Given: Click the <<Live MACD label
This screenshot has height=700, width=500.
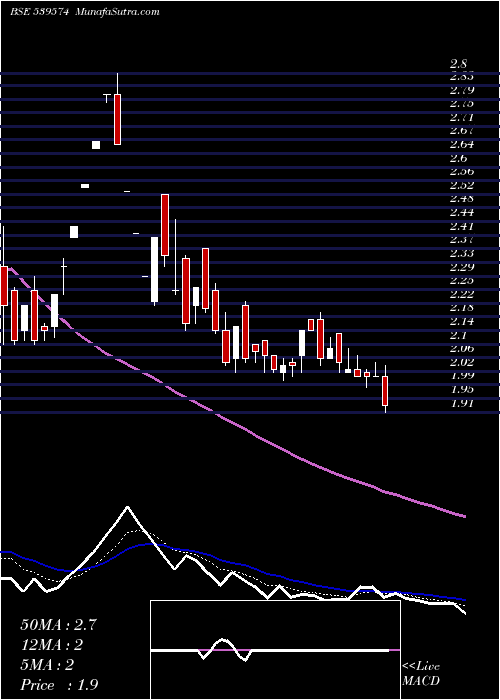Looking at the screenshot, I should pyautogui.click(x=421, y=674).
